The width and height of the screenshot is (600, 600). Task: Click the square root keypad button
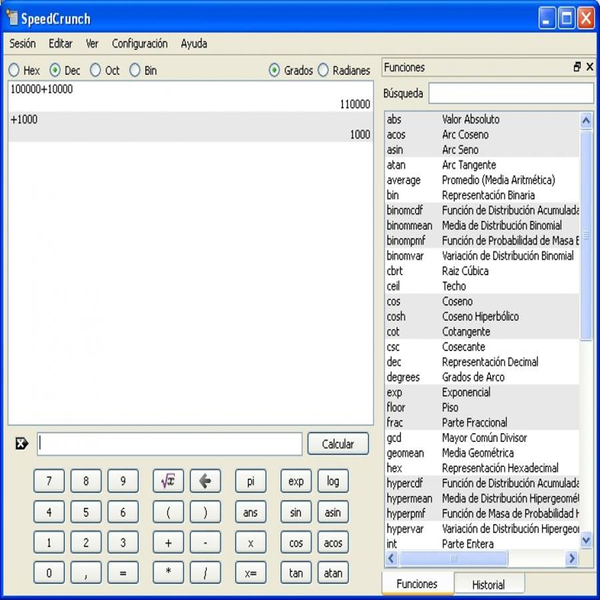168,481
